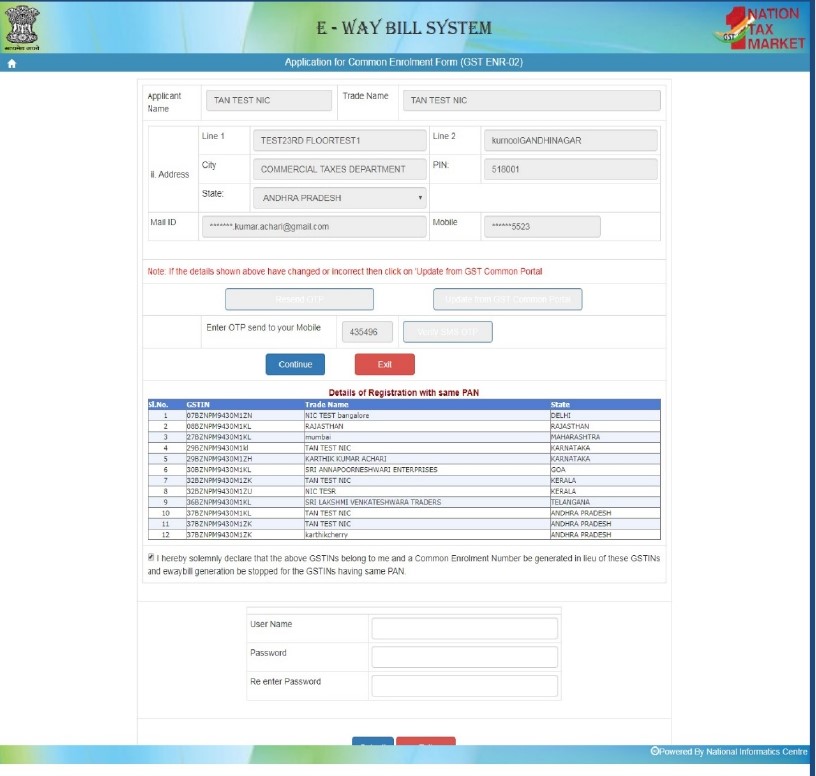Click the GSTIN column header
The height and width of the screenshot is (776, 816).
click(198, 404)
